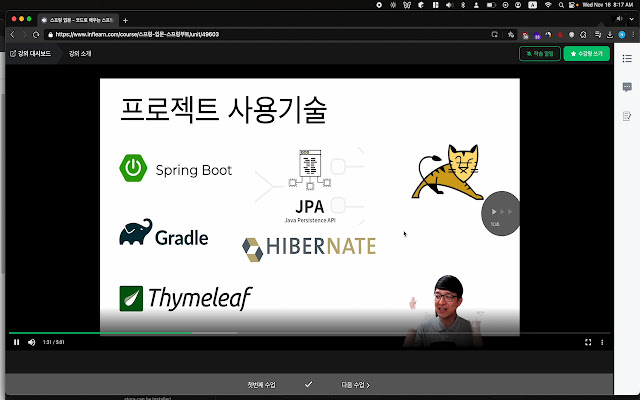Click the instructor webcam overlay

coord(443,311)
